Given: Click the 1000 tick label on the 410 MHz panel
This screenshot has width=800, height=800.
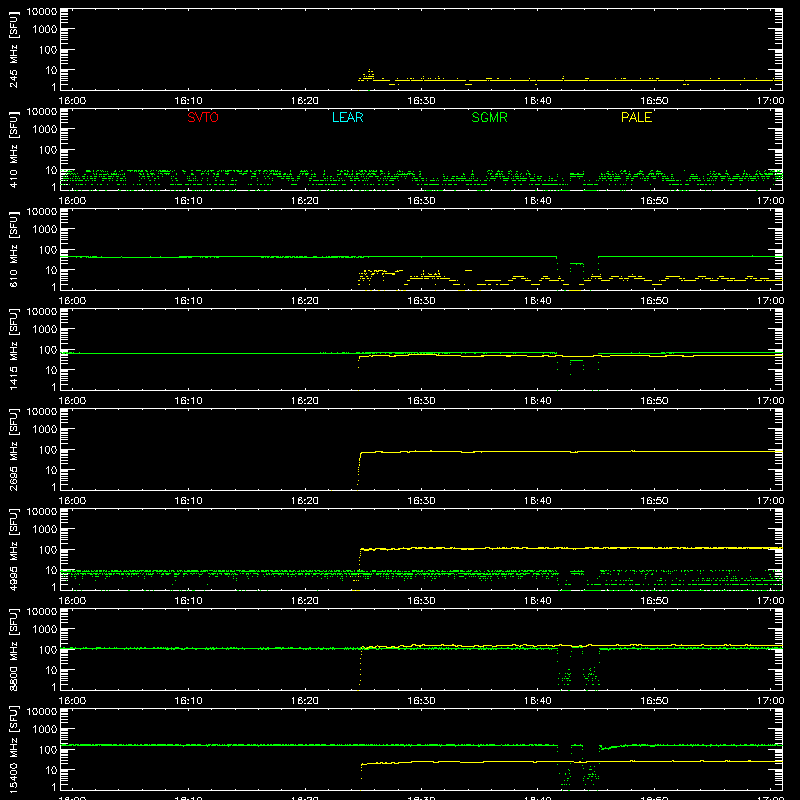Looking at the screenshot, I should pos(45,130).
